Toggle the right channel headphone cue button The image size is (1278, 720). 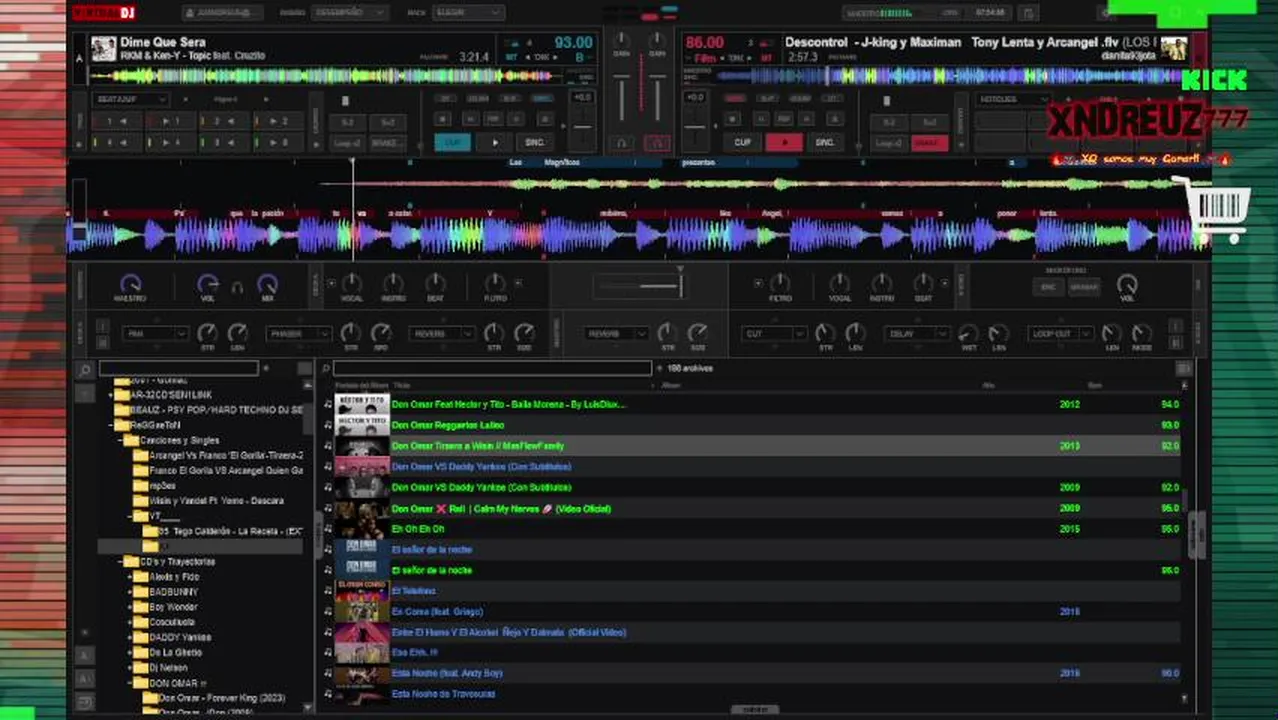click(x=657, y=143)
